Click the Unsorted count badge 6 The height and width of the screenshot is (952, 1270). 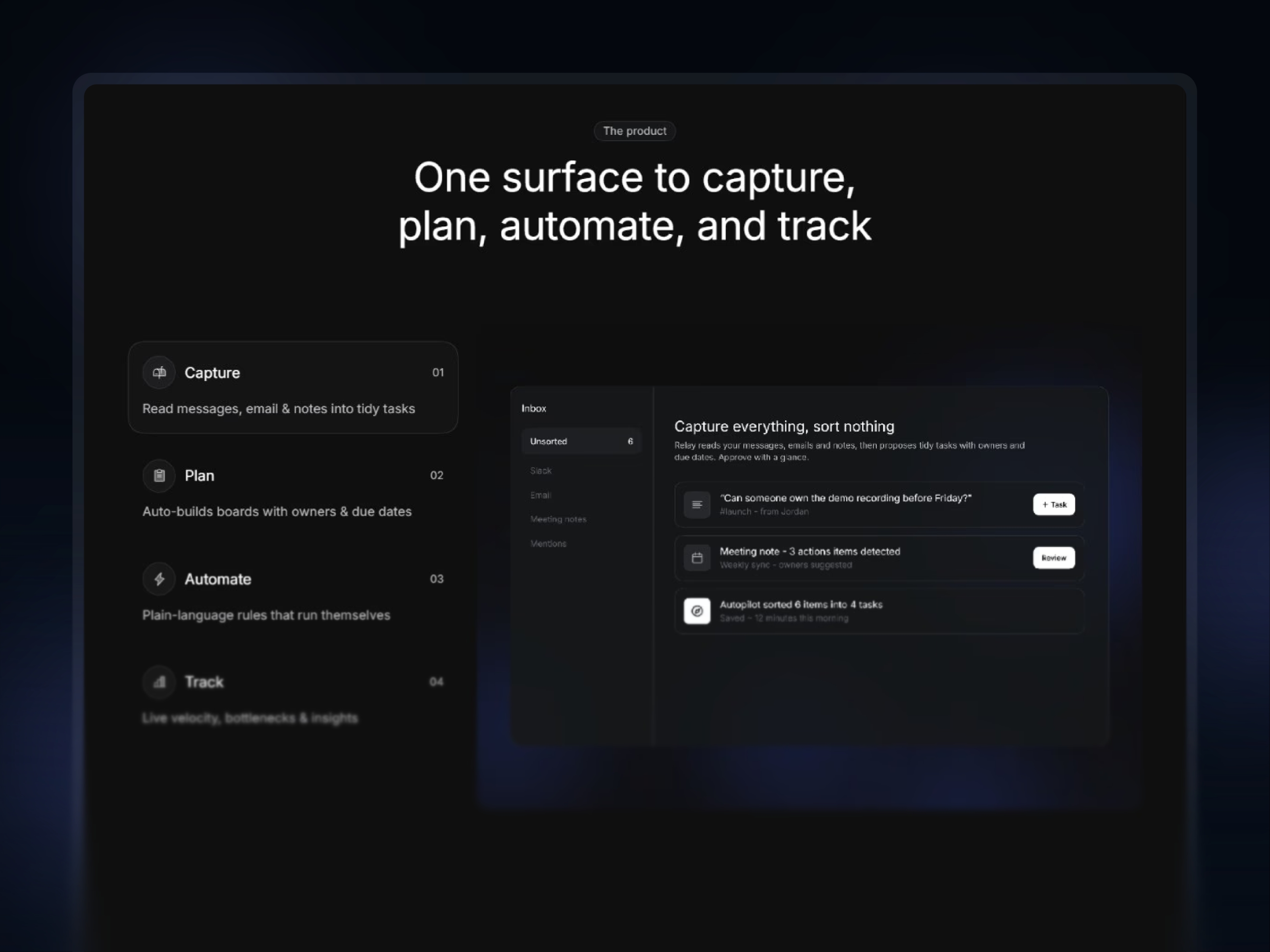[x=630, y=441]
